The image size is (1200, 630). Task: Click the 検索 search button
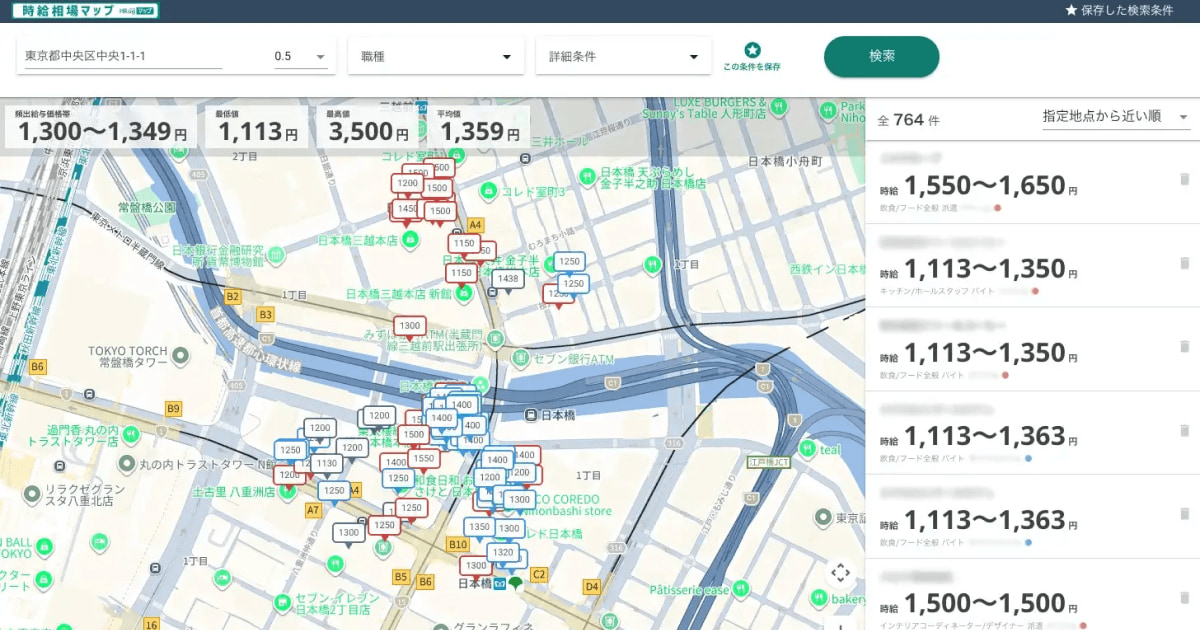coord(882,56)
